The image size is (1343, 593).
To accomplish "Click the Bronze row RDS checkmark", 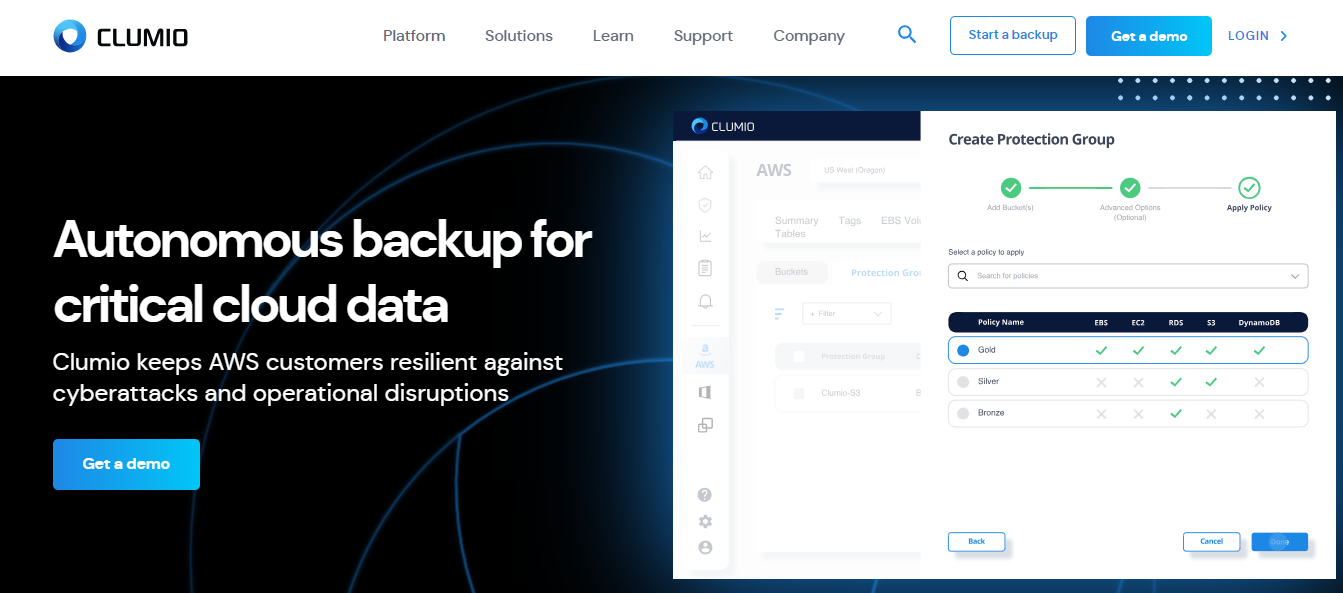I will point(1176,413).
